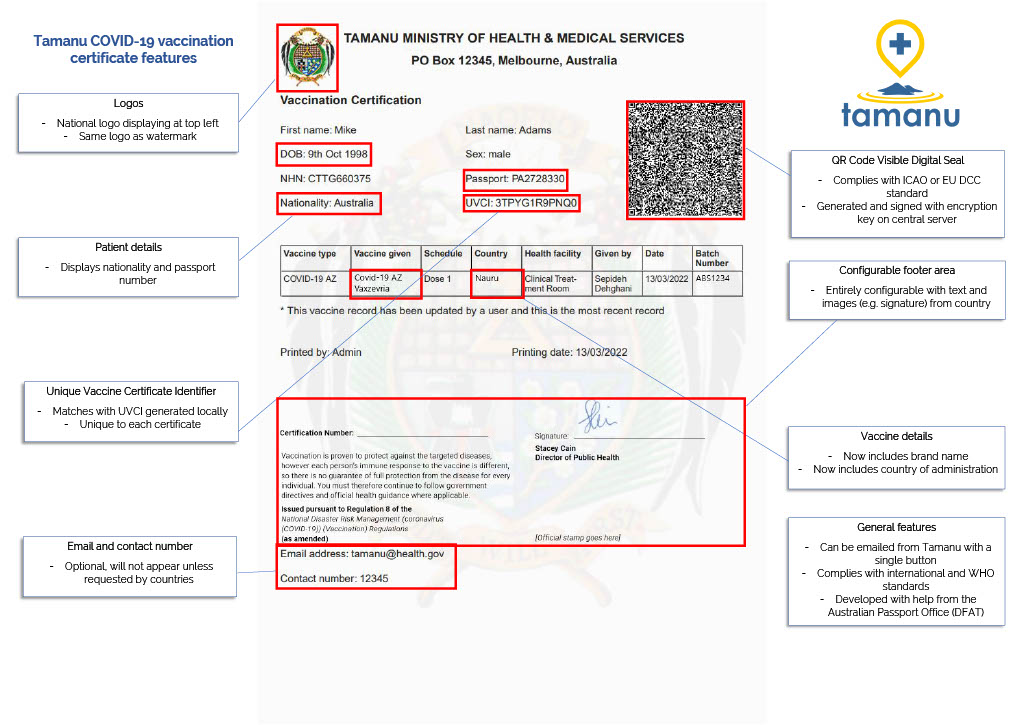Viewport: 1024px width, 725px height.
Task: Click the "Logos" callout heading
Action: click(128, 103)
